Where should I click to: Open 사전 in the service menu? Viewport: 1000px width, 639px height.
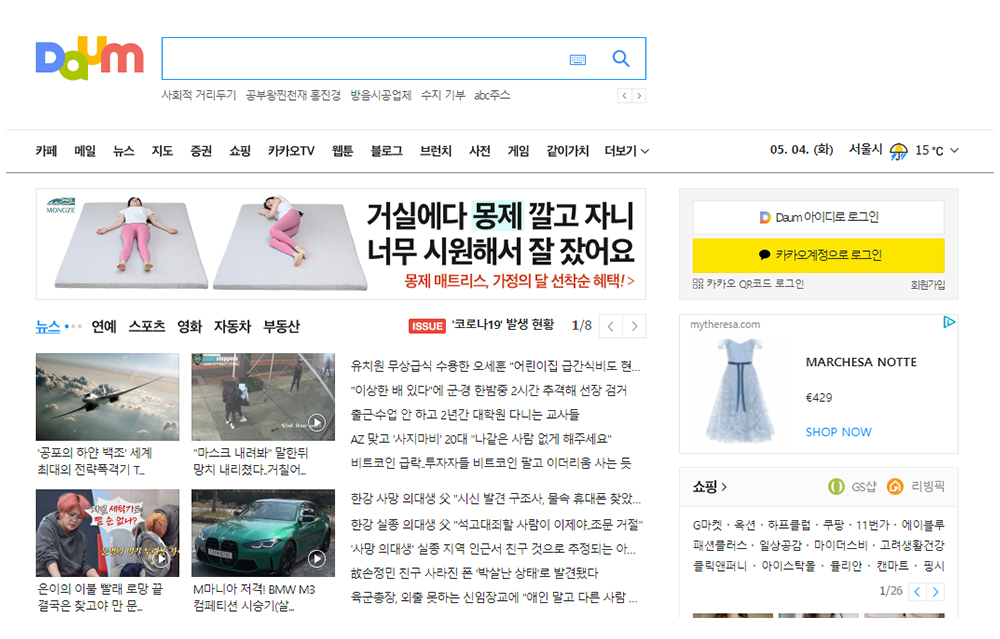[x=480, y=151]
